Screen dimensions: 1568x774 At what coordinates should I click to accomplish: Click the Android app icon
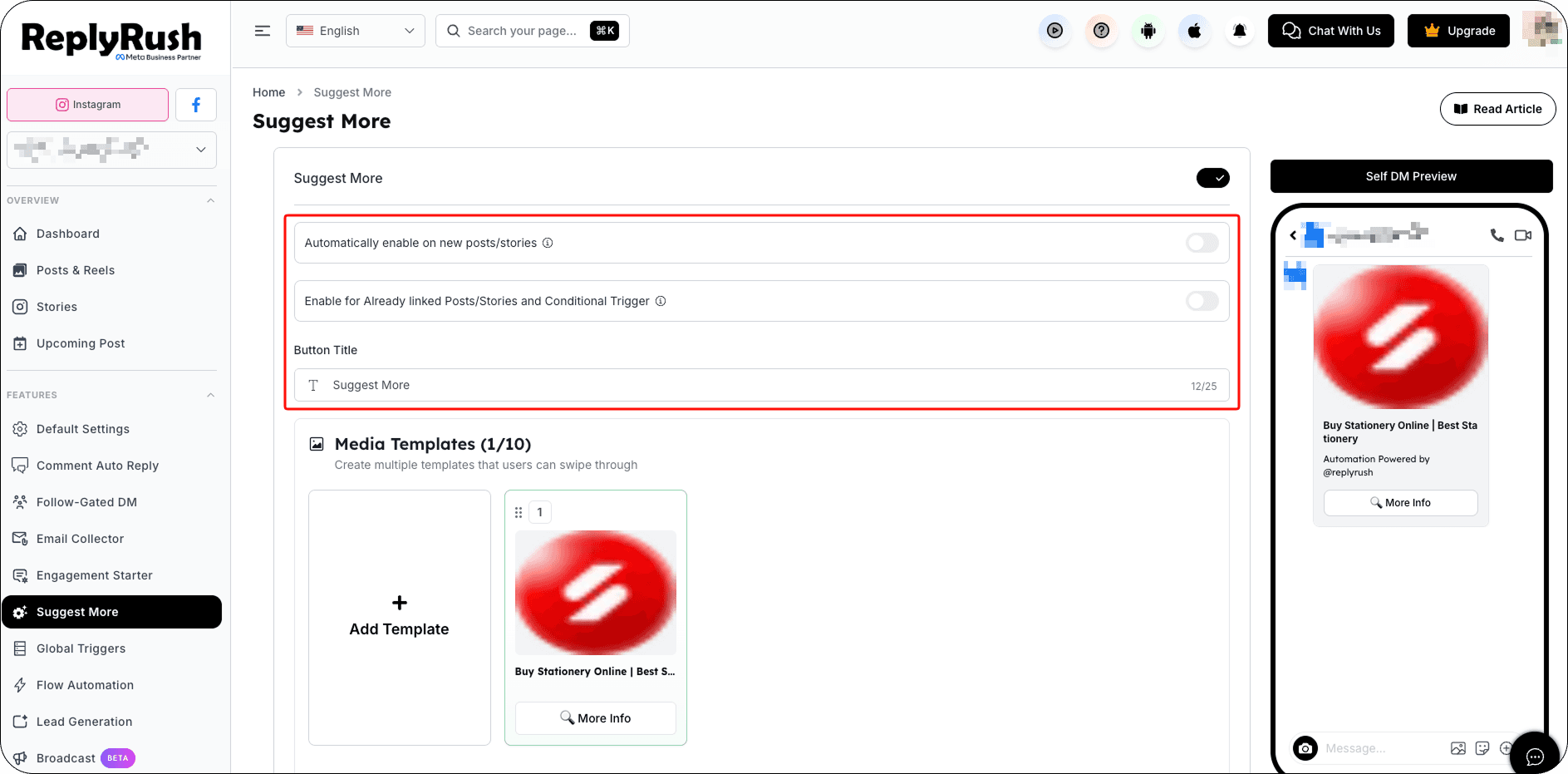1148,31
